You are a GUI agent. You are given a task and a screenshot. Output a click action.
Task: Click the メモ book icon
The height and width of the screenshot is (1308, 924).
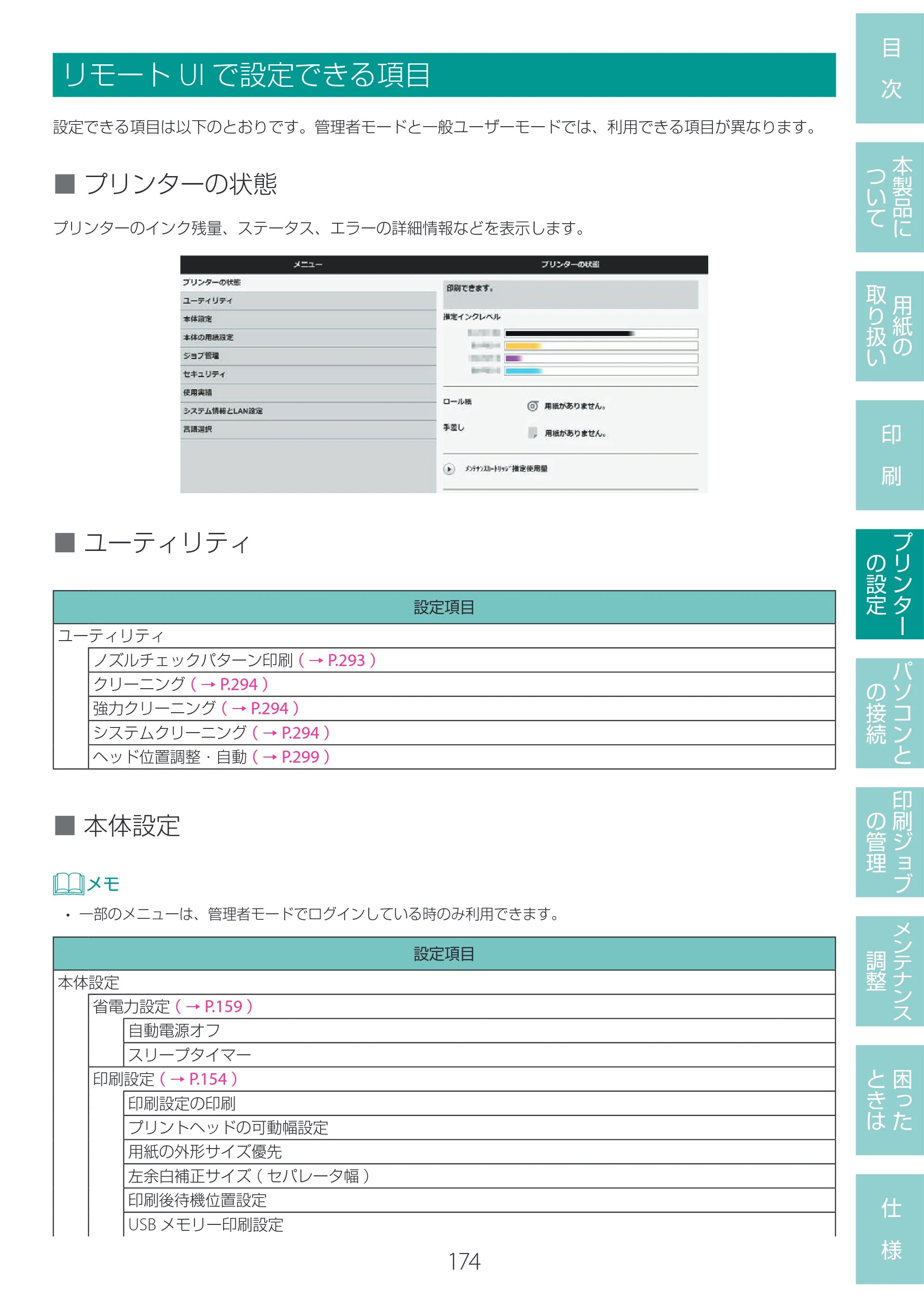point(68,884)
